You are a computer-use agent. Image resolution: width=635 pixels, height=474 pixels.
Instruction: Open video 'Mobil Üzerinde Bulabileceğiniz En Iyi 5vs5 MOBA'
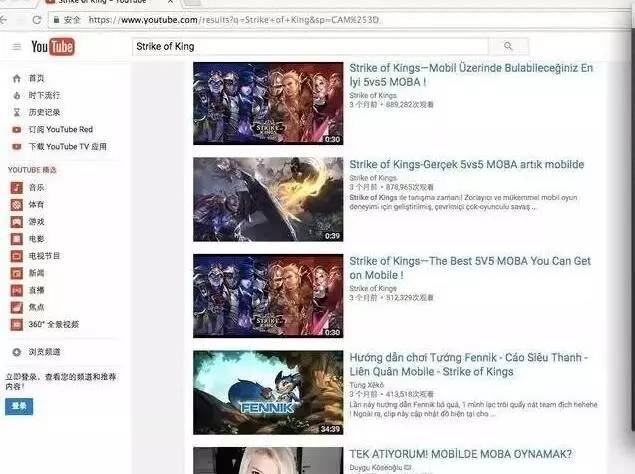[x=471, y=75]
